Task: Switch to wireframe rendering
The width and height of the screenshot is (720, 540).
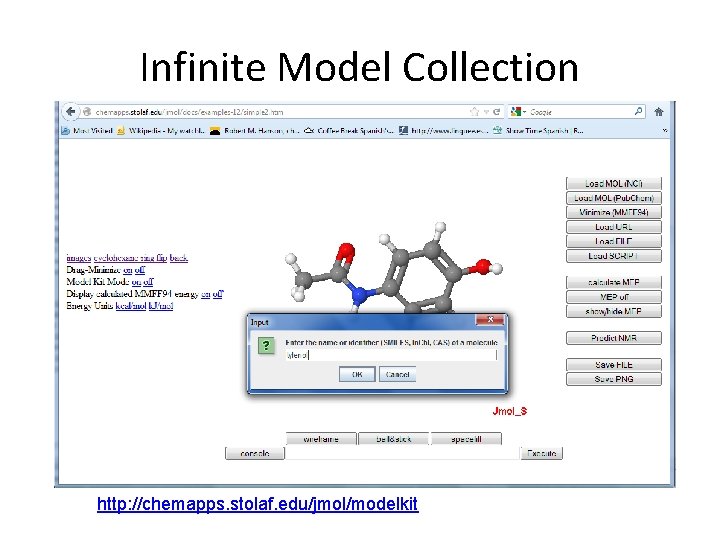Action: click(x=321, y=439)
